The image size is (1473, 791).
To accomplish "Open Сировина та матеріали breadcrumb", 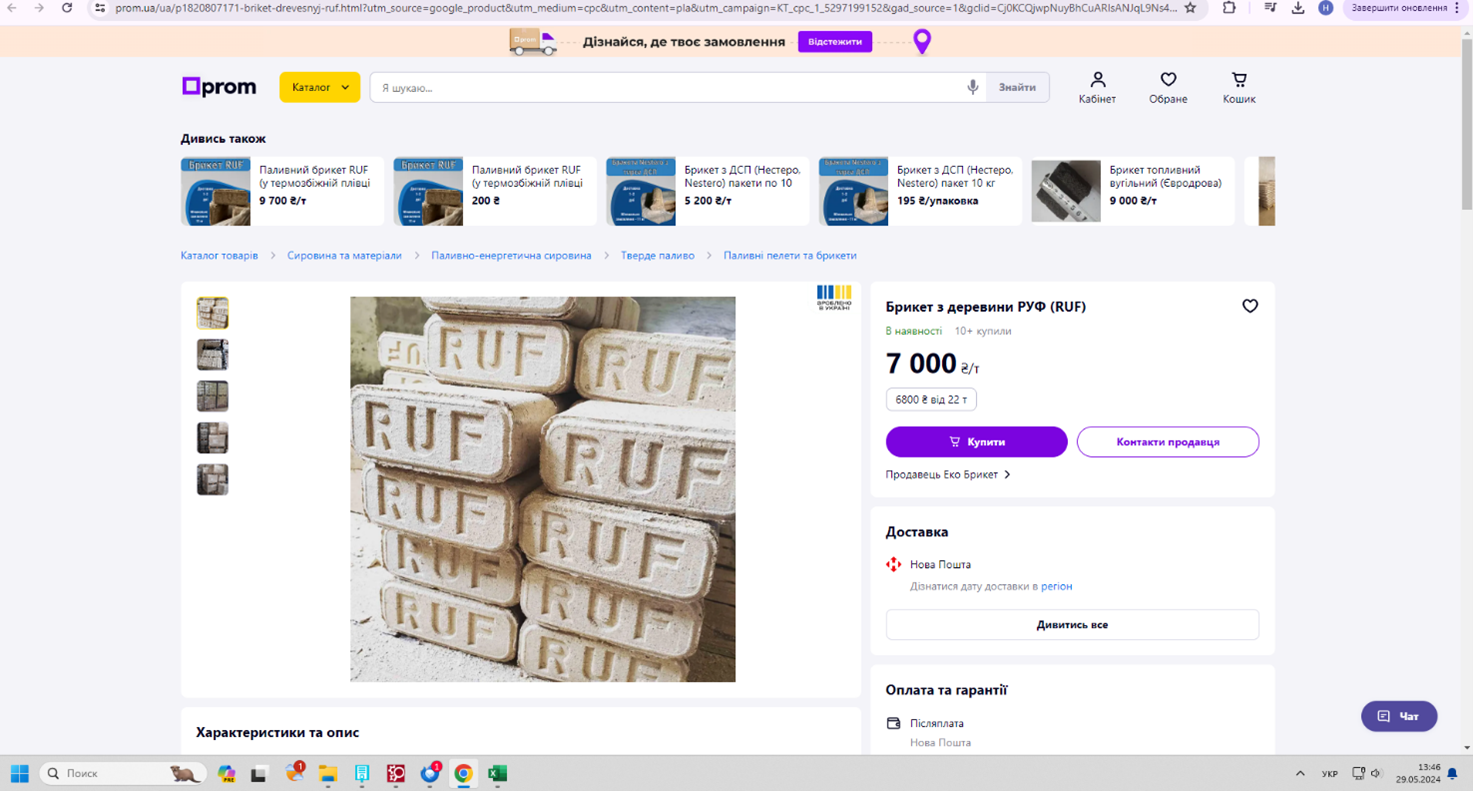I will point(344,255).
